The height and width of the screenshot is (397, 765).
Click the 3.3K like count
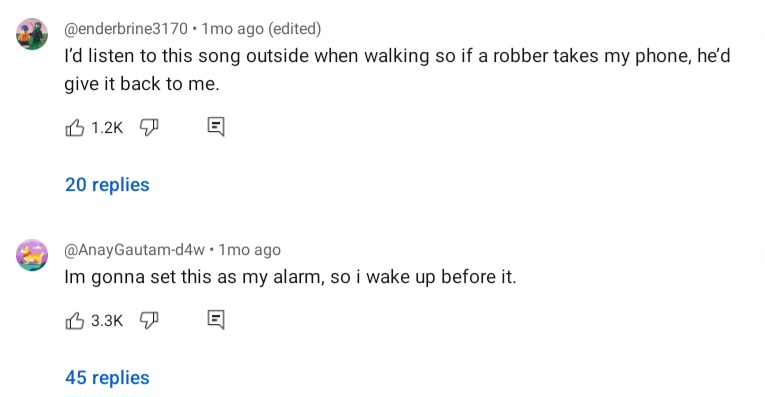pos(107,321)
